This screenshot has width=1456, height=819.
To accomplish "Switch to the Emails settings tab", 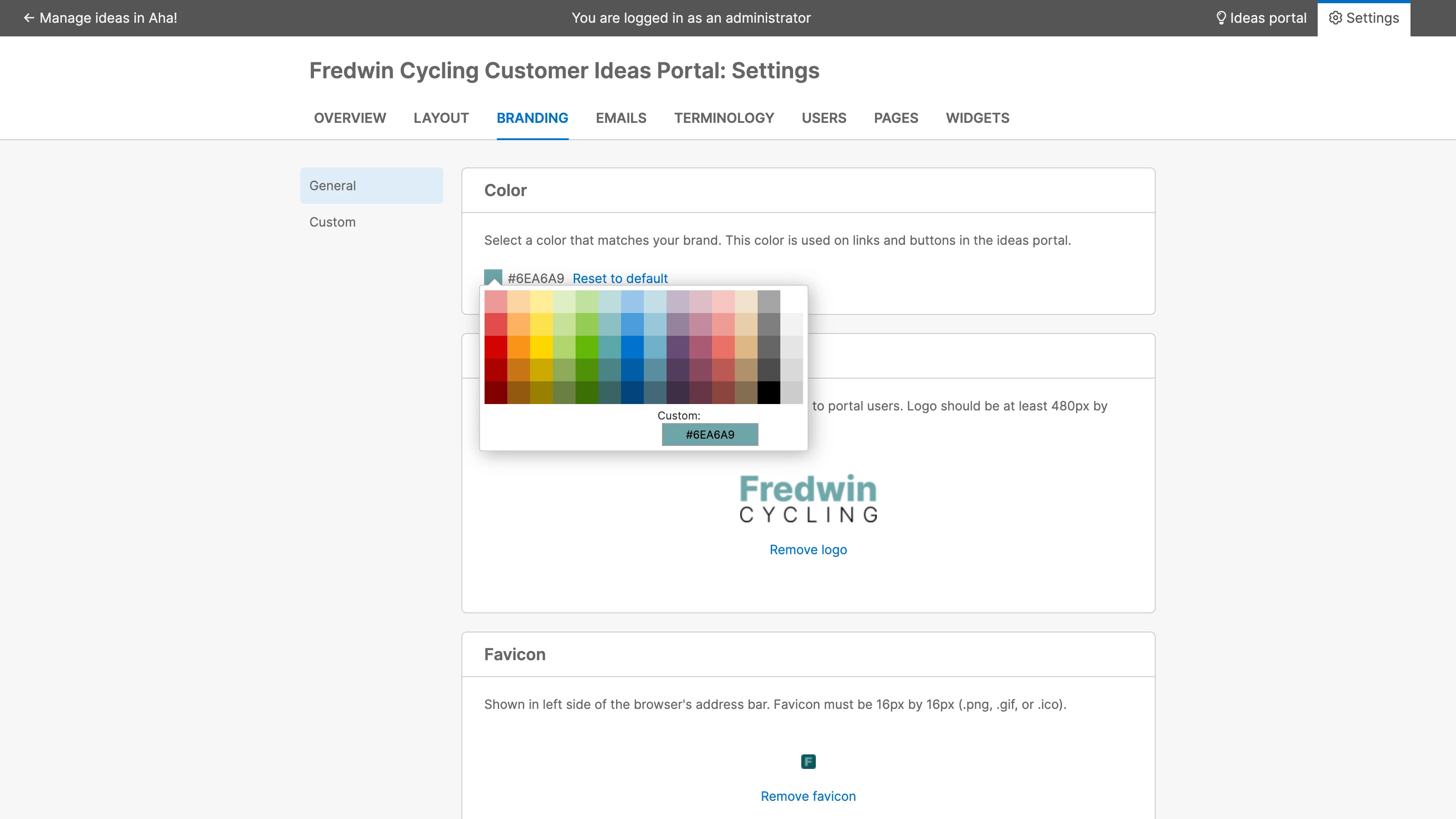I will tap(621, 118).
